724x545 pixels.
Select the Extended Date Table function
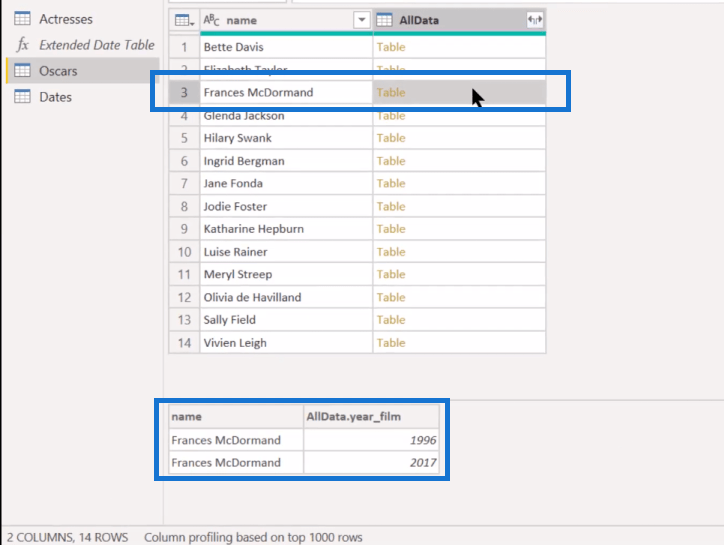tap(97, 45)
